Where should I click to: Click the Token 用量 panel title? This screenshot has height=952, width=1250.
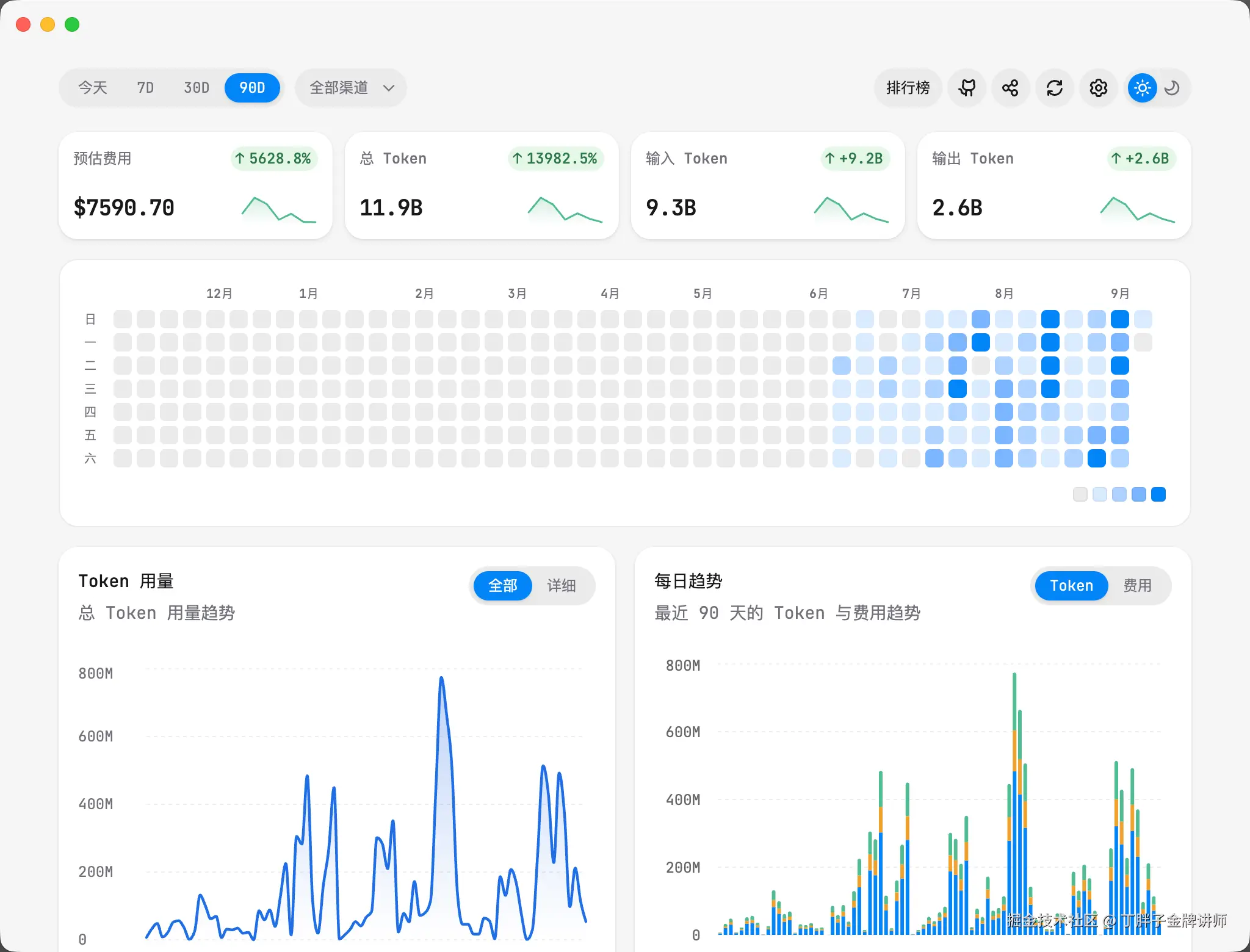126,581
